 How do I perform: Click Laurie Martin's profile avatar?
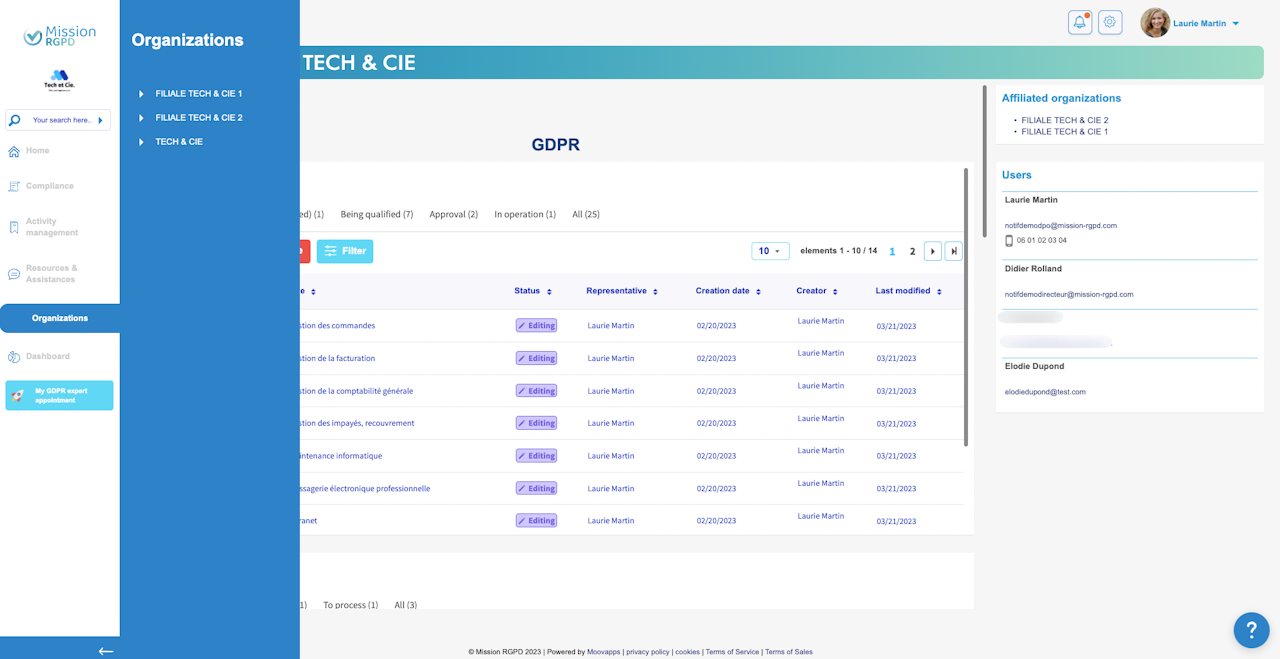pyautogui.click(x=1155, y=23)
